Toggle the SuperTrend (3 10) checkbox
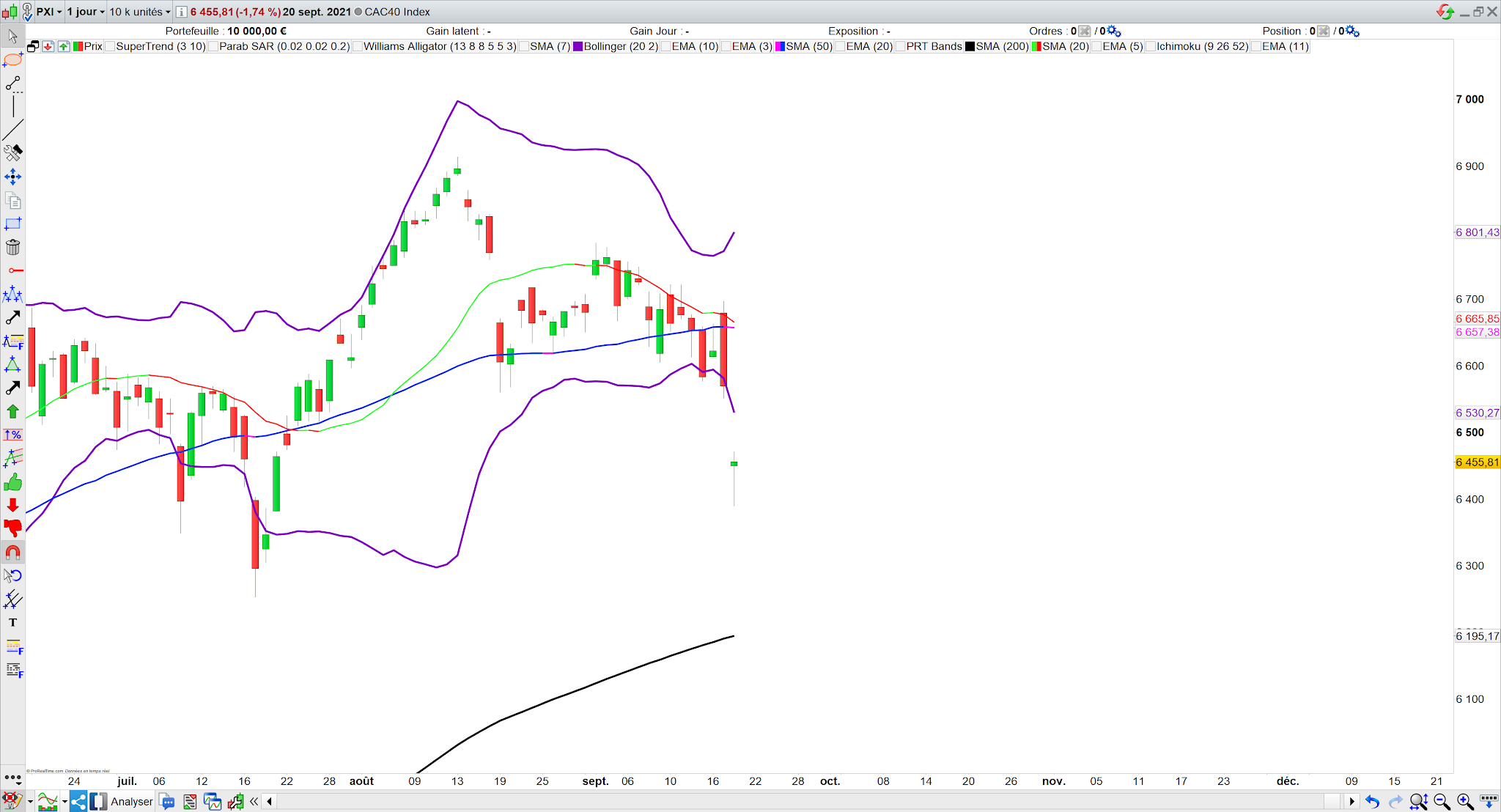The image size is (1501, 812). click(x=110, y=46)
